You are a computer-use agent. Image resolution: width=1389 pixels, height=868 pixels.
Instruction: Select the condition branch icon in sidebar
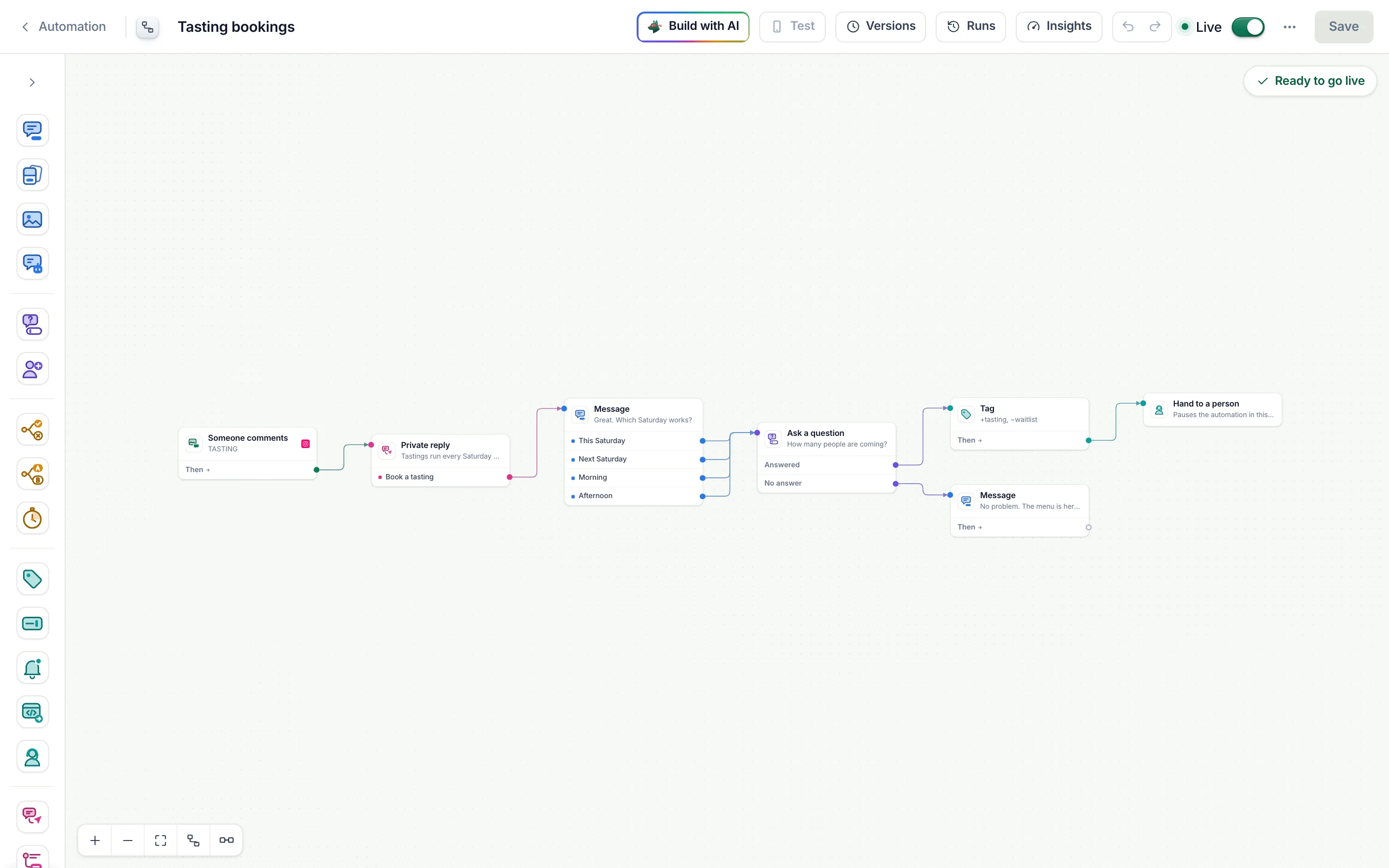click(32, 429)
